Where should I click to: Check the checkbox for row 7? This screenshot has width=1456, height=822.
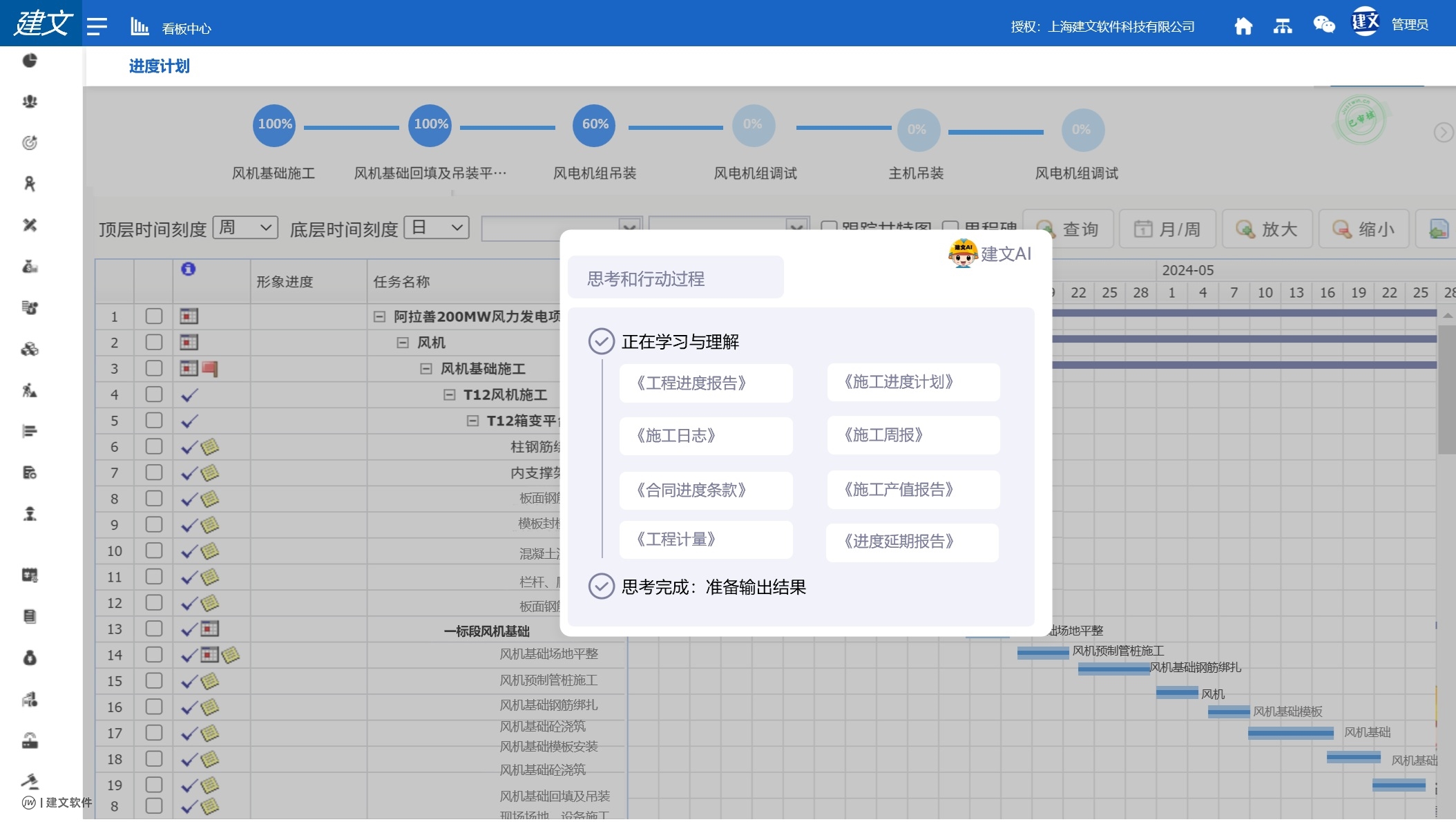click(x=154, y=472)
